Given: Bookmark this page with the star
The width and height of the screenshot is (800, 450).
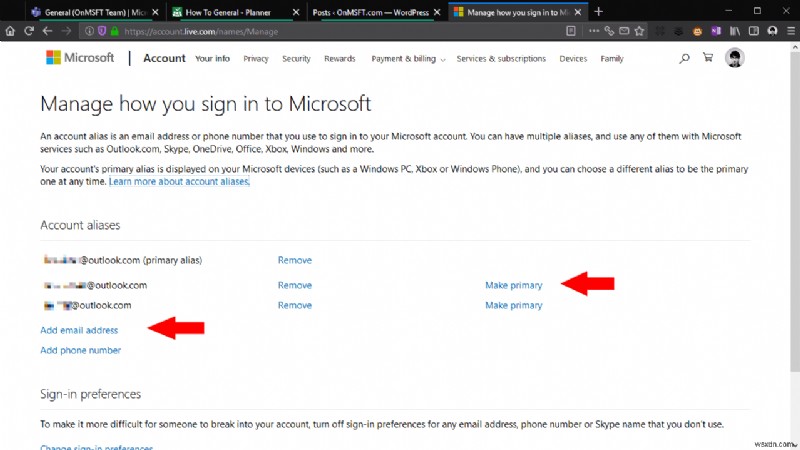Looking at the screenshot, I should tap(639, 31).
